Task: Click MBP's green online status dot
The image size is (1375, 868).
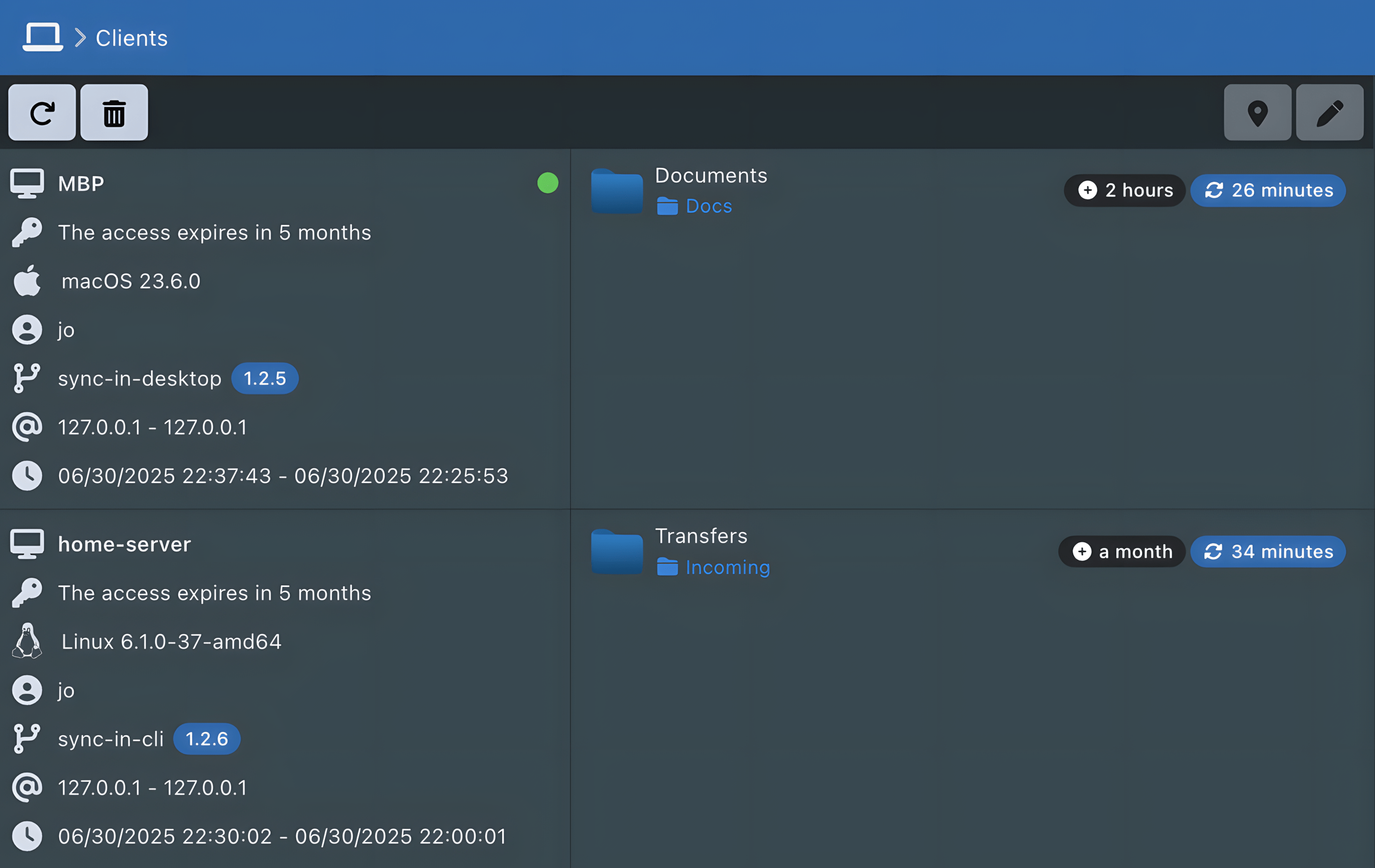Action: 547,183
